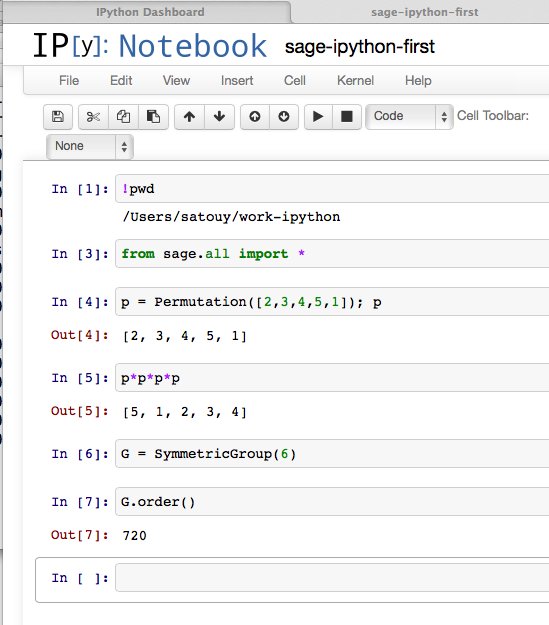The image size is (549, 625).
Task: Click the IP[y]: Notebook logo
Action: [x=150, y=45]
